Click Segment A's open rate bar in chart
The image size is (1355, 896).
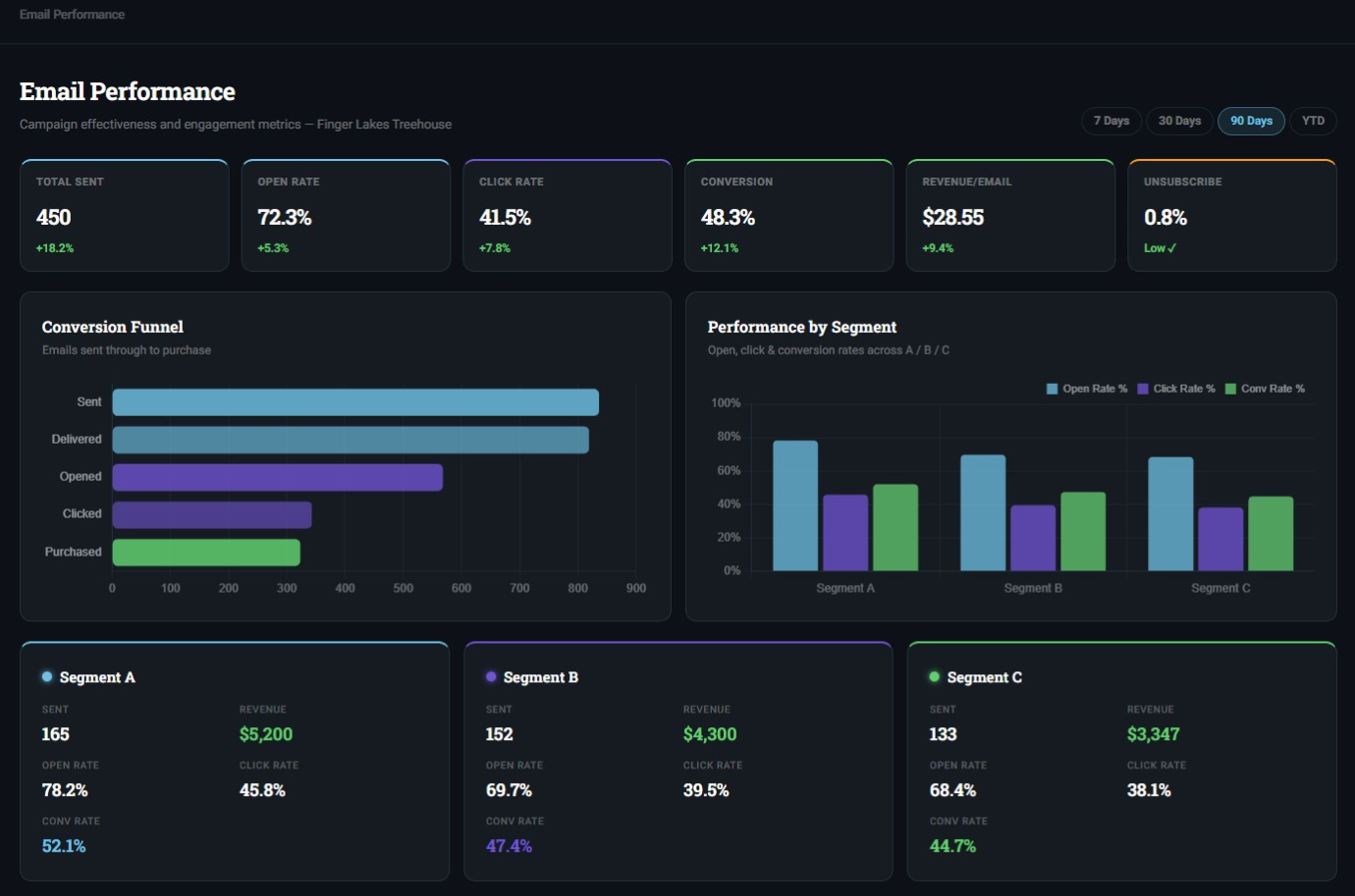point(795,505)
